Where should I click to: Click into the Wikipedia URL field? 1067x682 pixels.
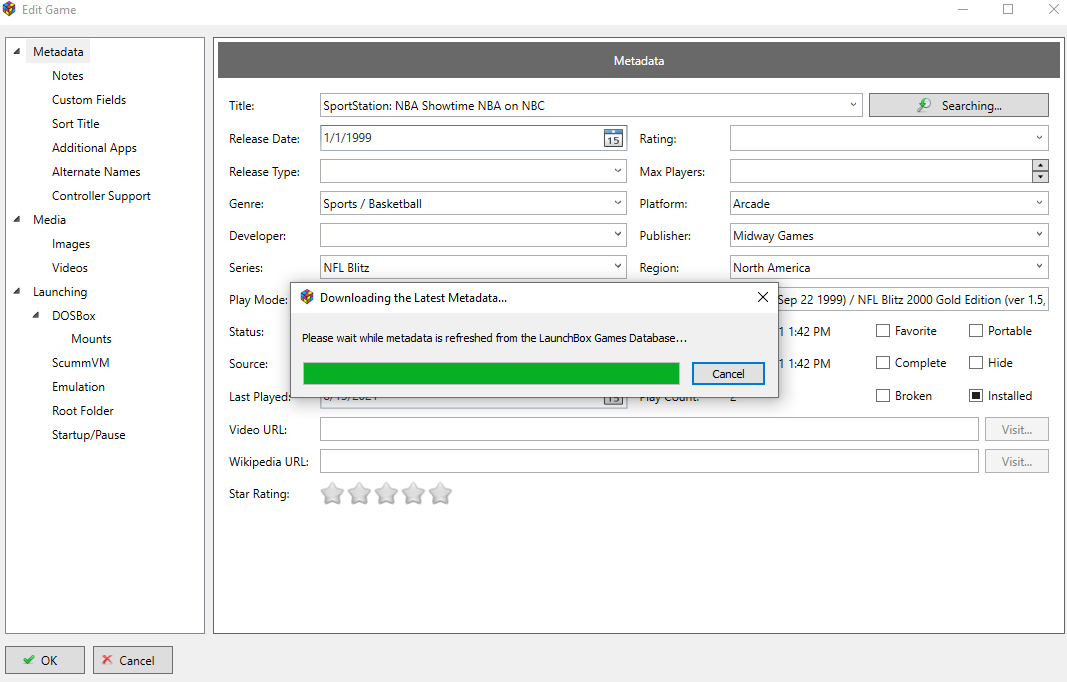tap(649, 461)
